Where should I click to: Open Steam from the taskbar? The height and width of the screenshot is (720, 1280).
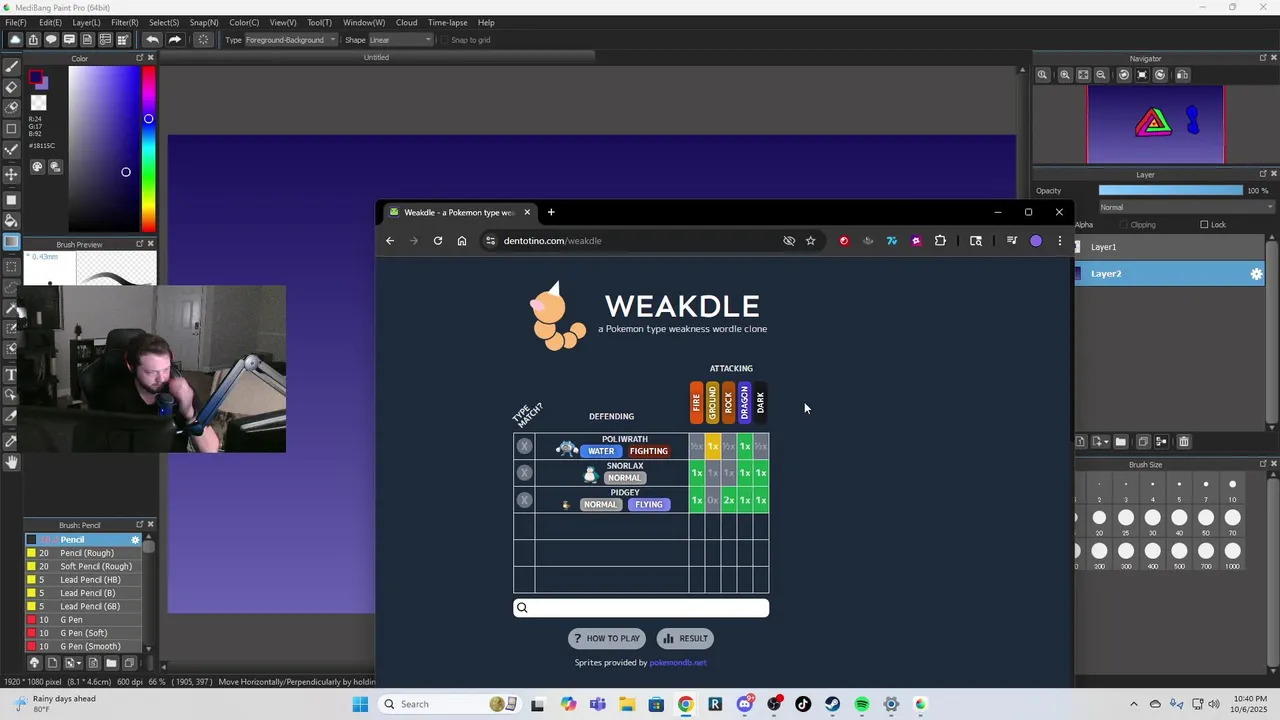tap(832, 704)
